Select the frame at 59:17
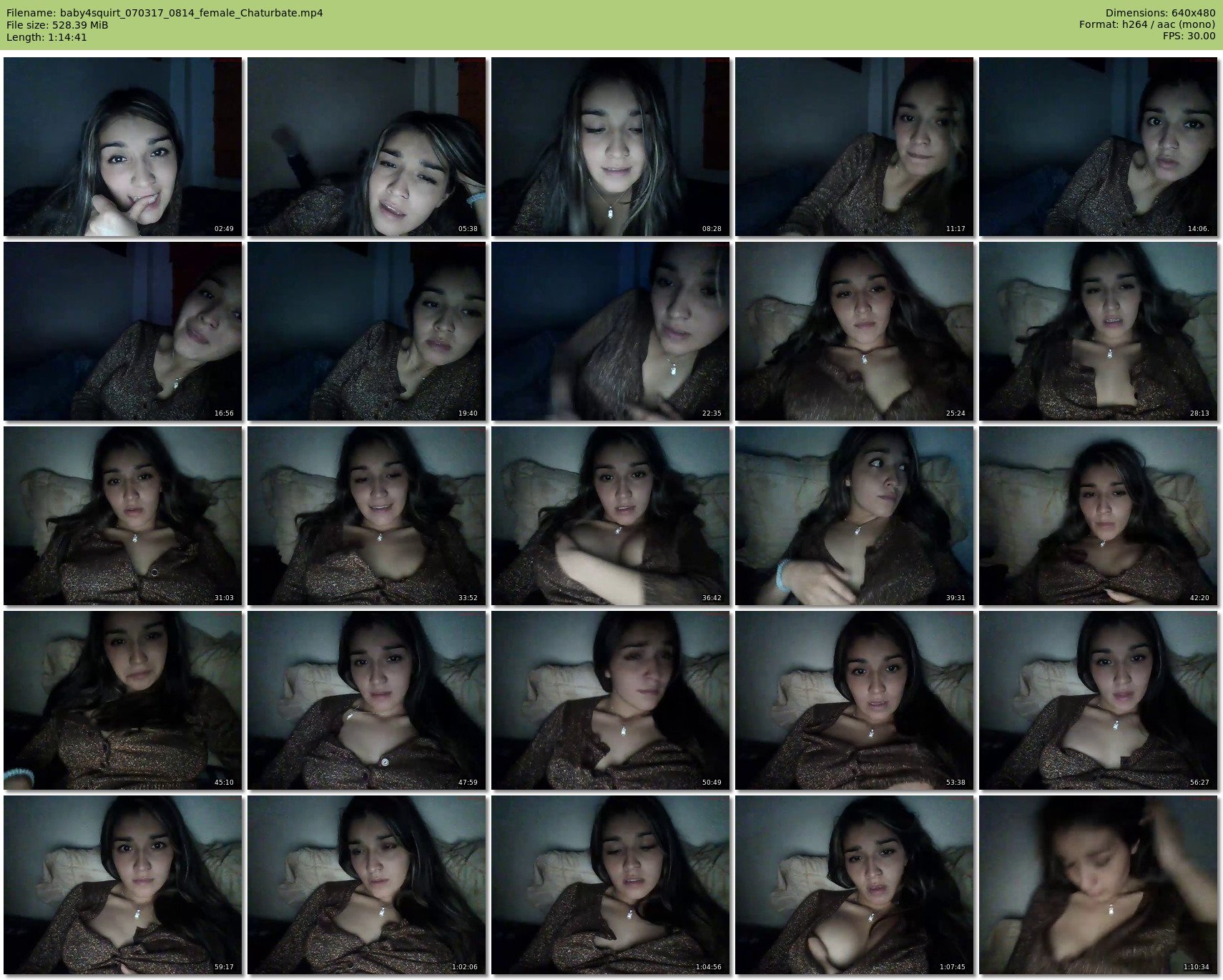Viewport: 1223px width, 980px height. (123, 885)
